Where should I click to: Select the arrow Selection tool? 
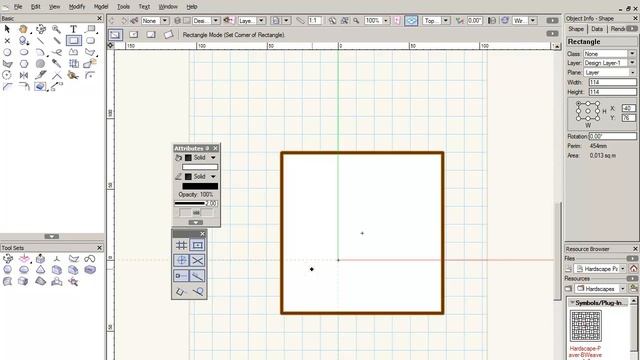point(7,29)
